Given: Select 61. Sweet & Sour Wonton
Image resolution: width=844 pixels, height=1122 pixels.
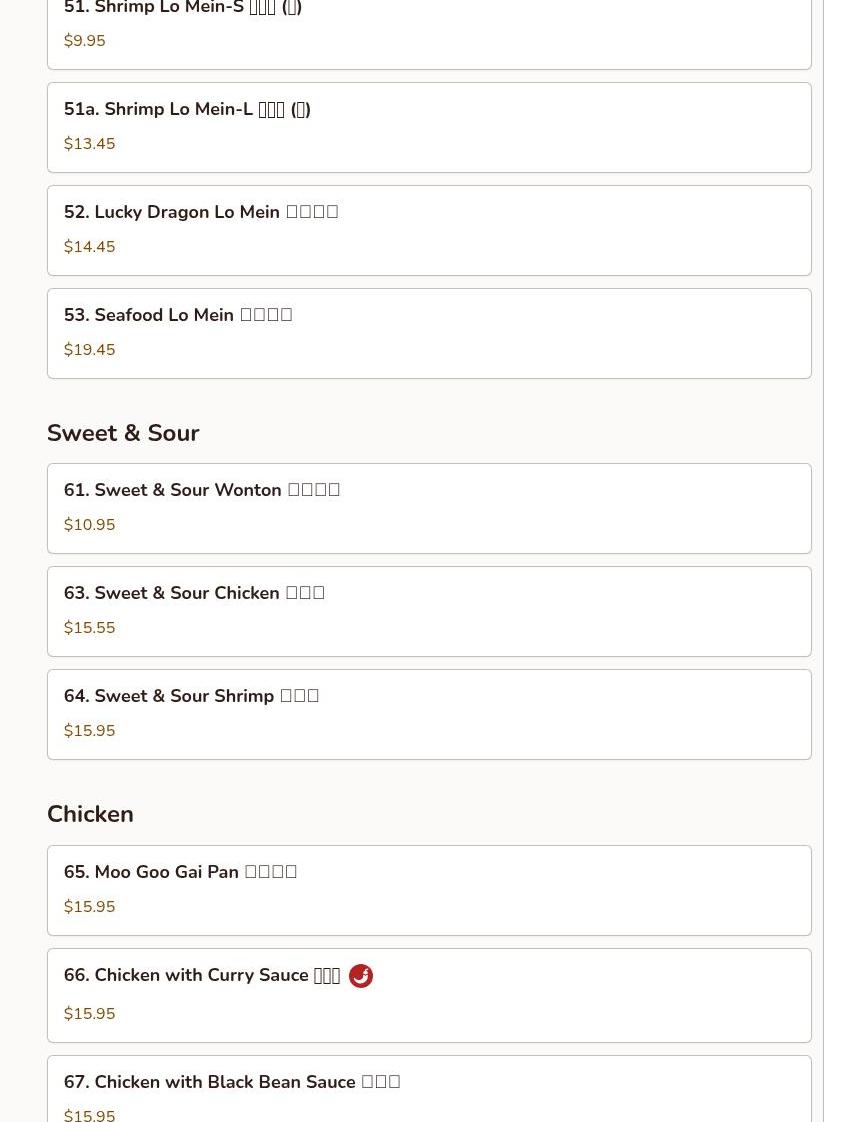Looking at the screenshot, I should coord(429,509).
